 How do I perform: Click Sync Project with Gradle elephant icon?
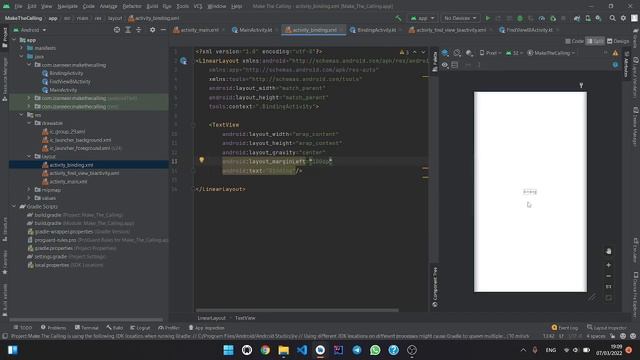[577, 18]
